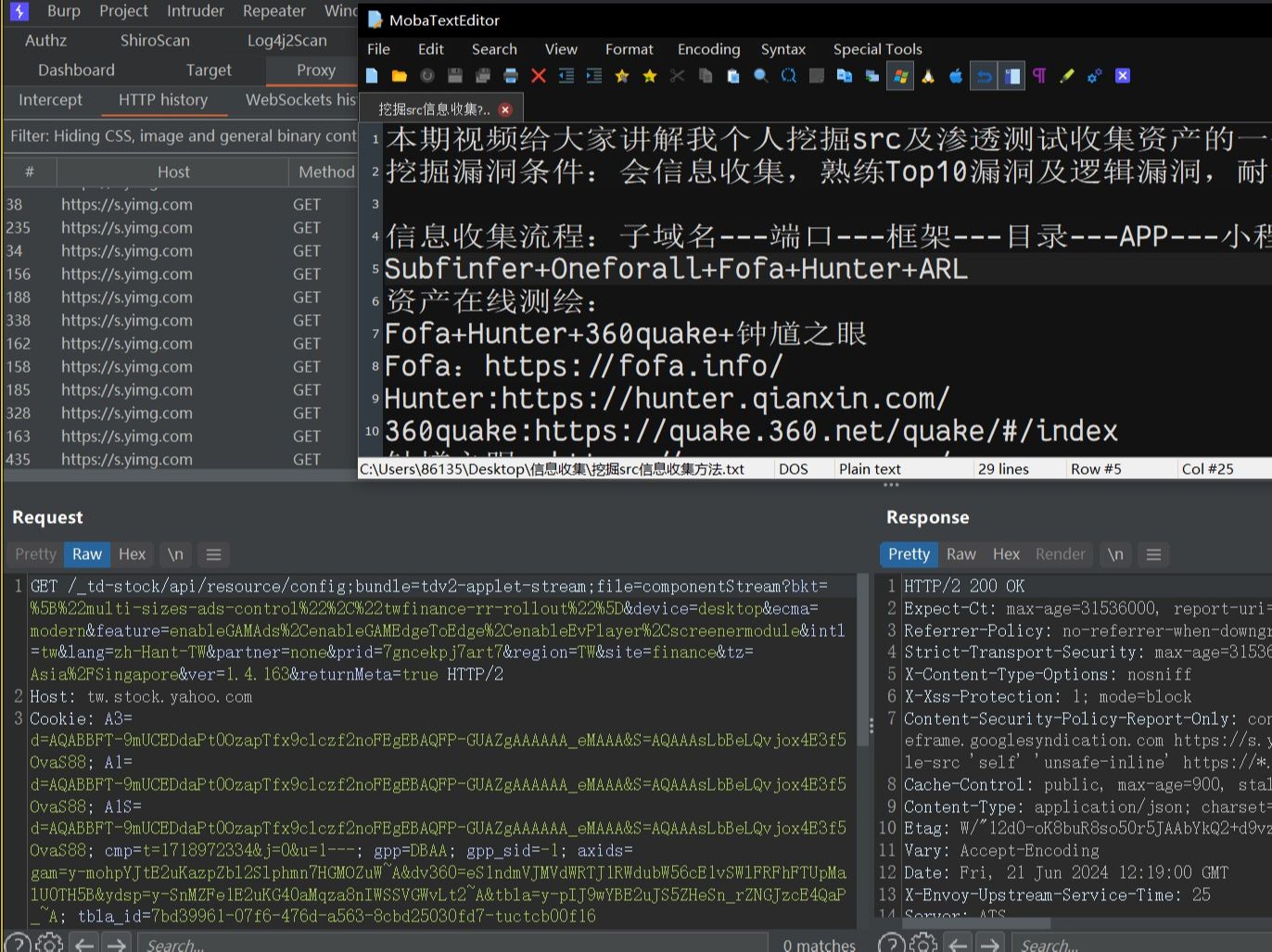Click blue gears settings icon in MobaTextEditor

click(1095, 76)
